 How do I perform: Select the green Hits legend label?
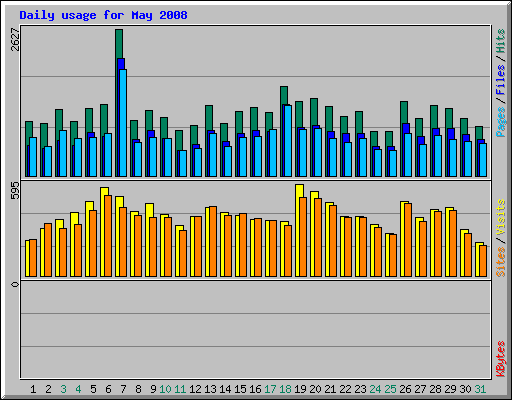pyautogui.click(x=500, y=41)
